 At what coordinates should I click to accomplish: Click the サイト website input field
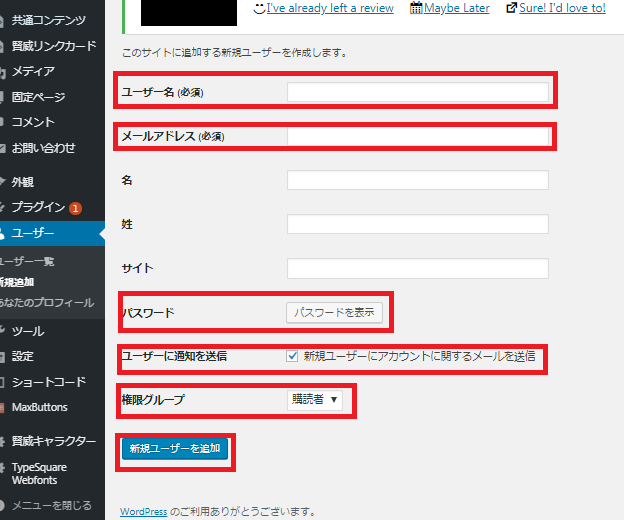[x=417, y=268]
